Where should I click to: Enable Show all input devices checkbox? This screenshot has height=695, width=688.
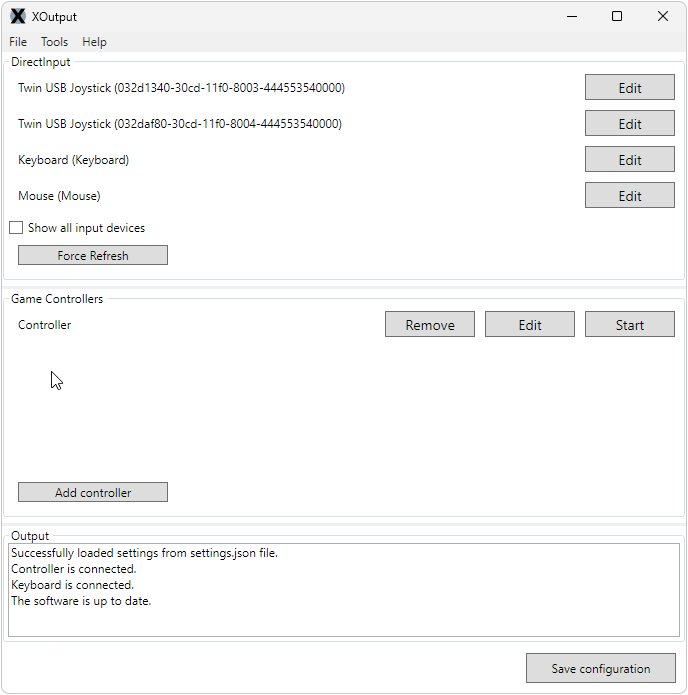[16, 228]
